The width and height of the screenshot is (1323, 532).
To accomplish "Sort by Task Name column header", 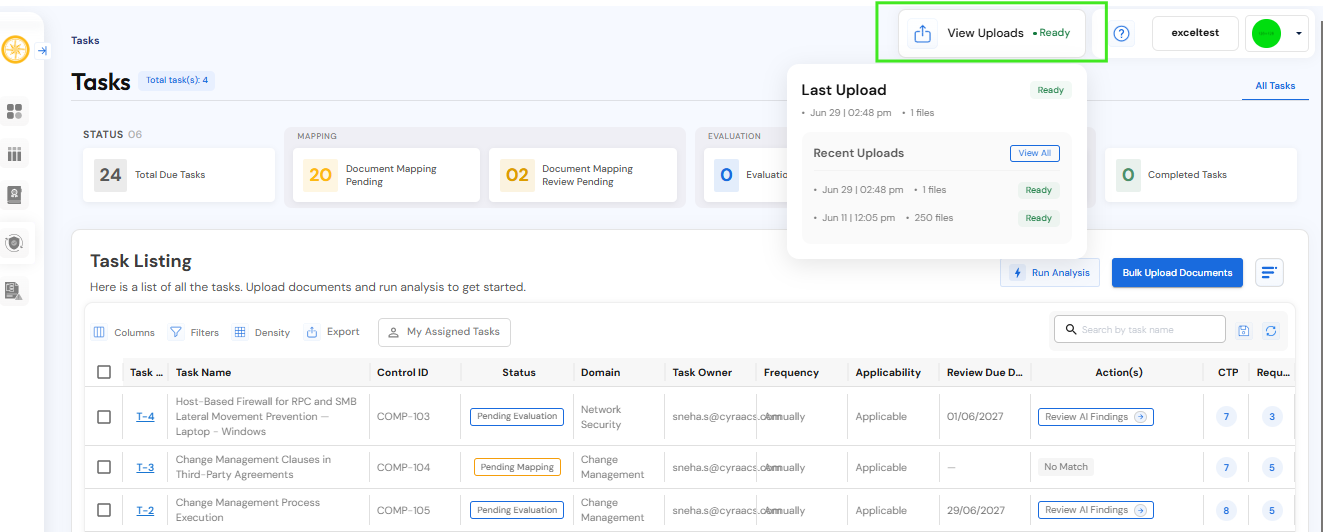I will 203,372.
